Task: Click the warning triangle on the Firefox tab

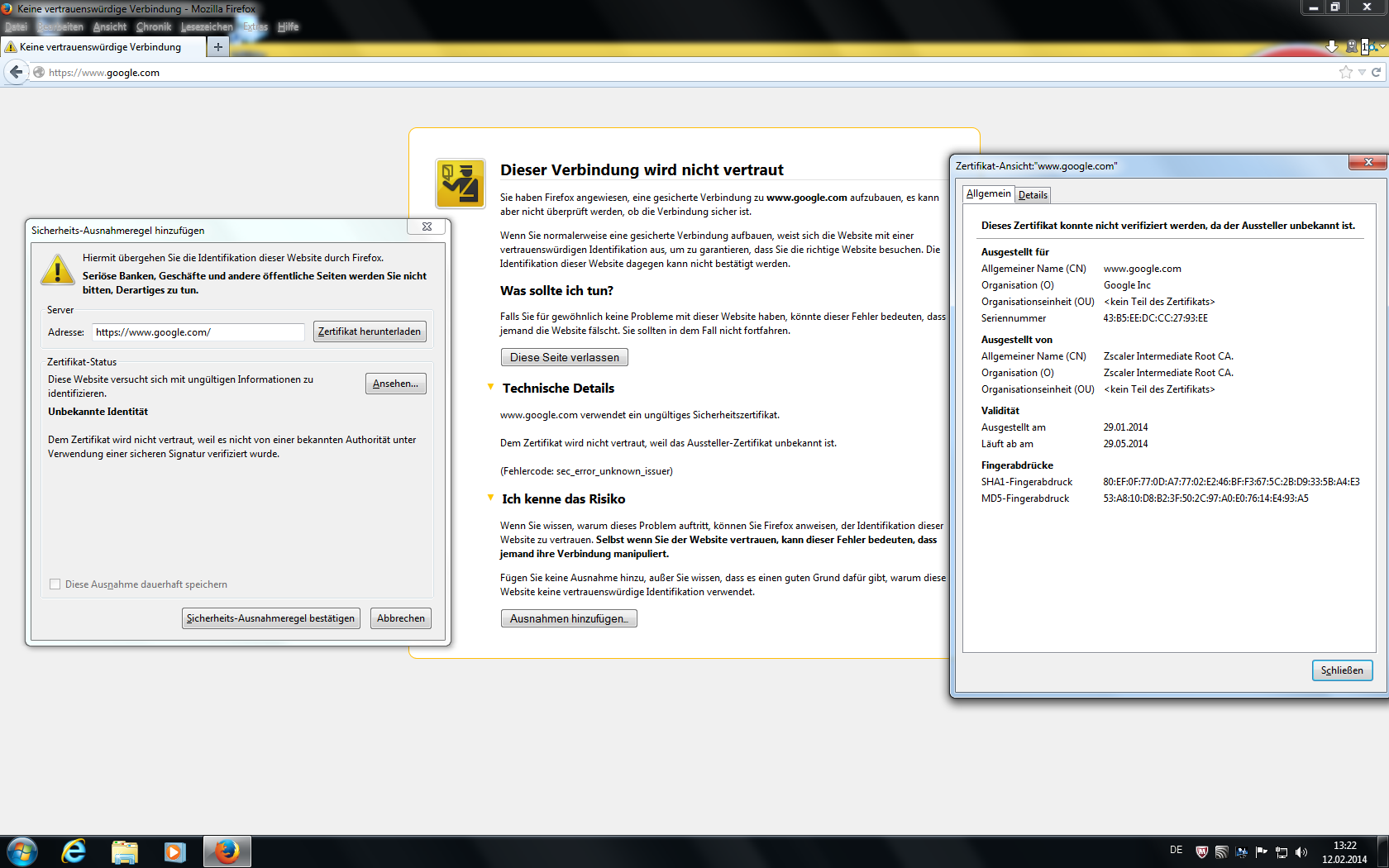Action: (10, 47)
